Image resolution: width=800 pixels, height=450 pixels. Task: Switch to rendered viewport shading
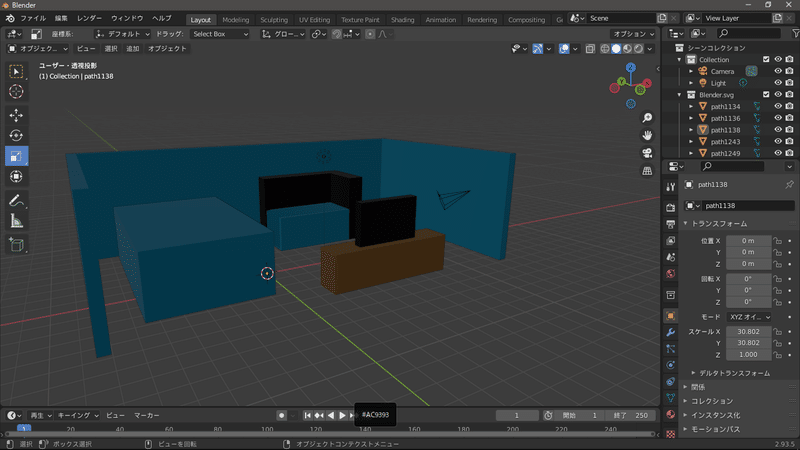639,48
